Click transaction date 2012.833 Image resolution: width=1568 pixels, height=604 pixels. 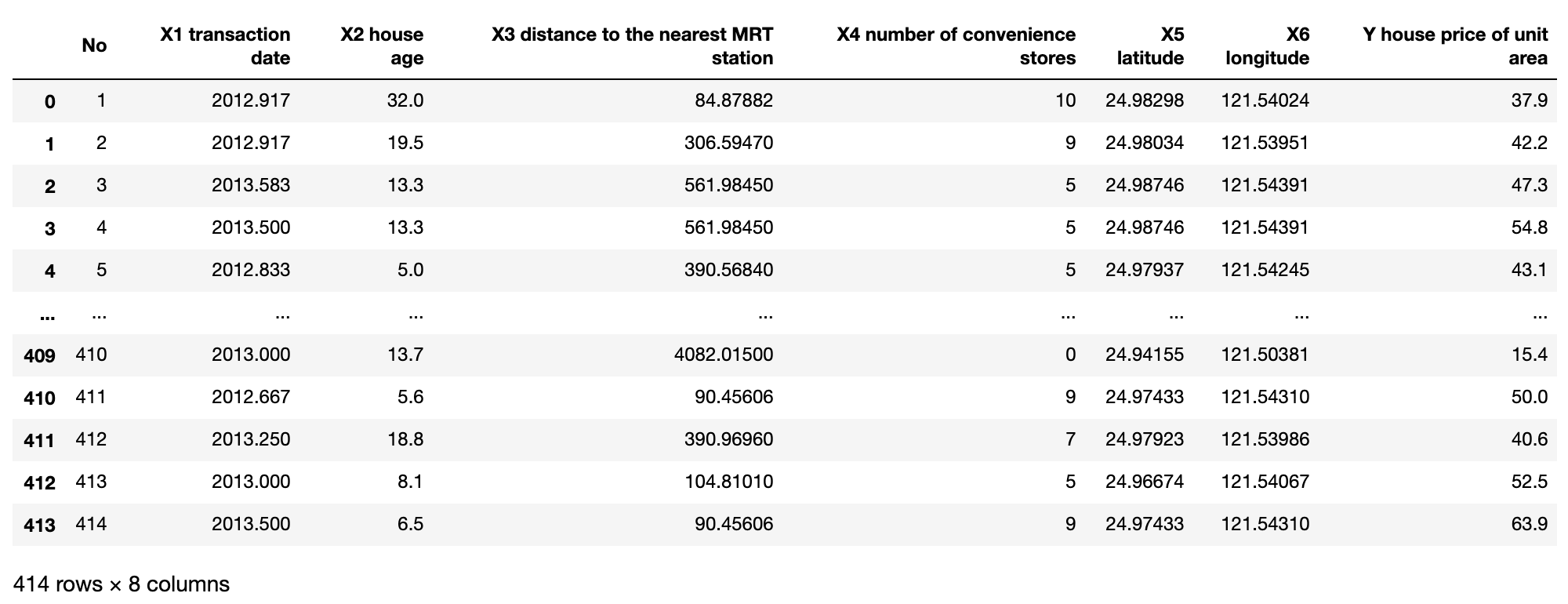coord(251,270)
